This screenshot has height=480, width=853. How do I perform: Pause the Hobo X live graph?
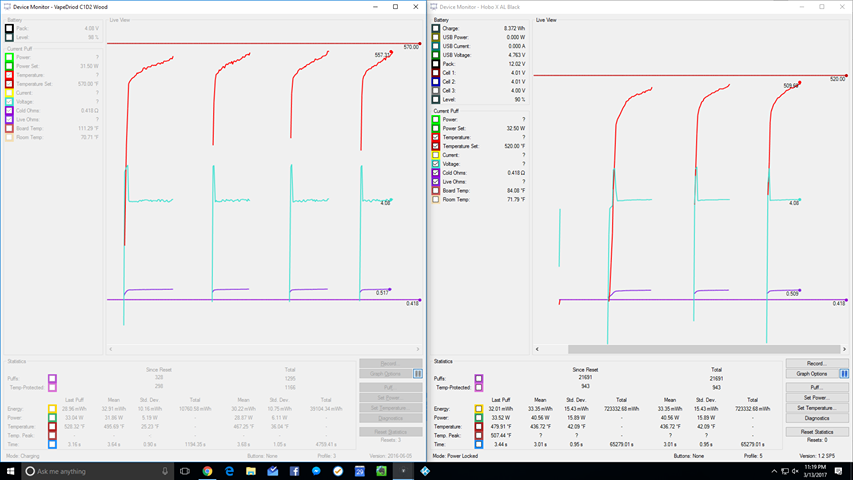(843, 374)
